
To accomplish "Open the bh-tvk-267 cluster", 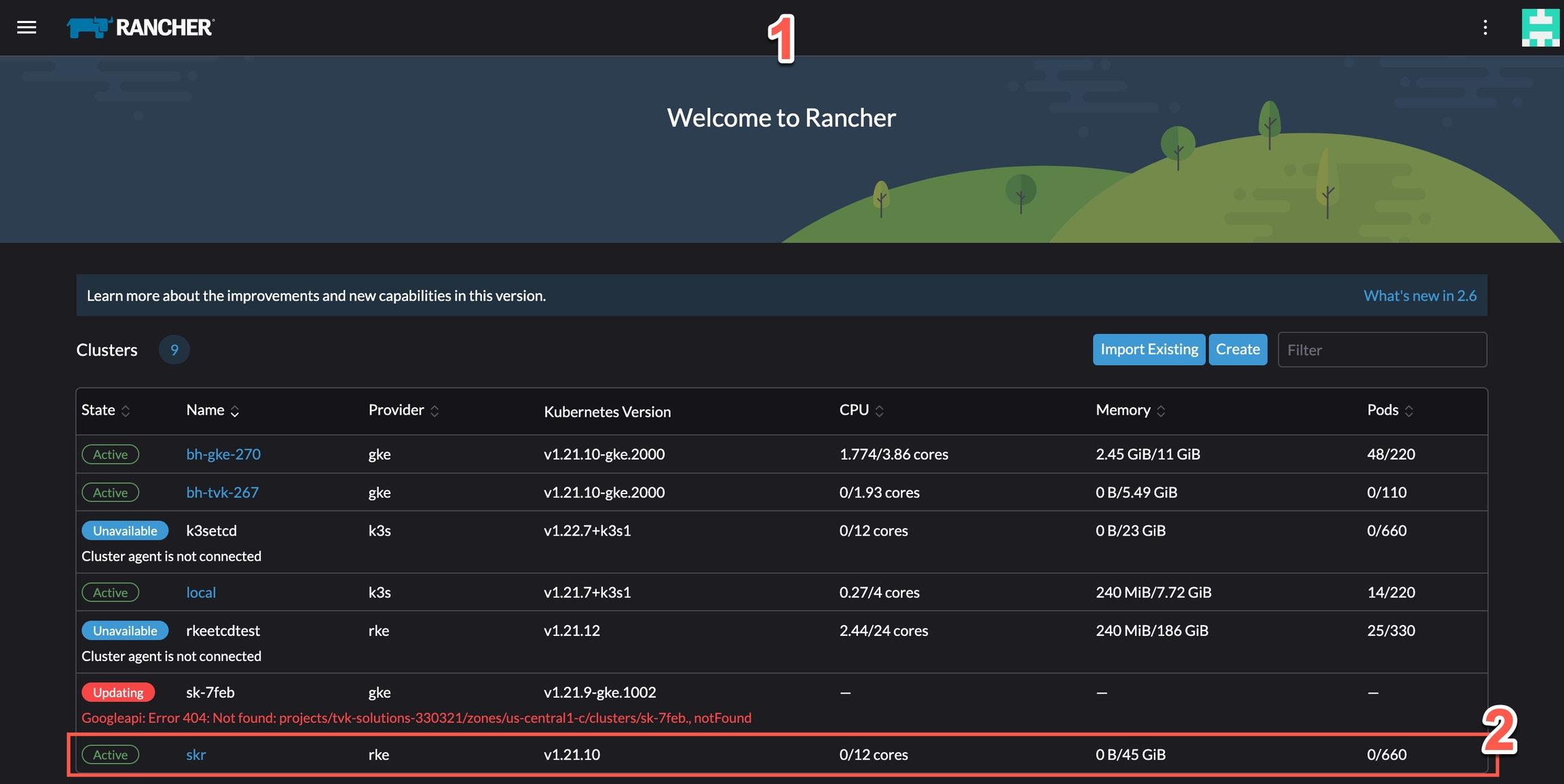I will [222, 492].
